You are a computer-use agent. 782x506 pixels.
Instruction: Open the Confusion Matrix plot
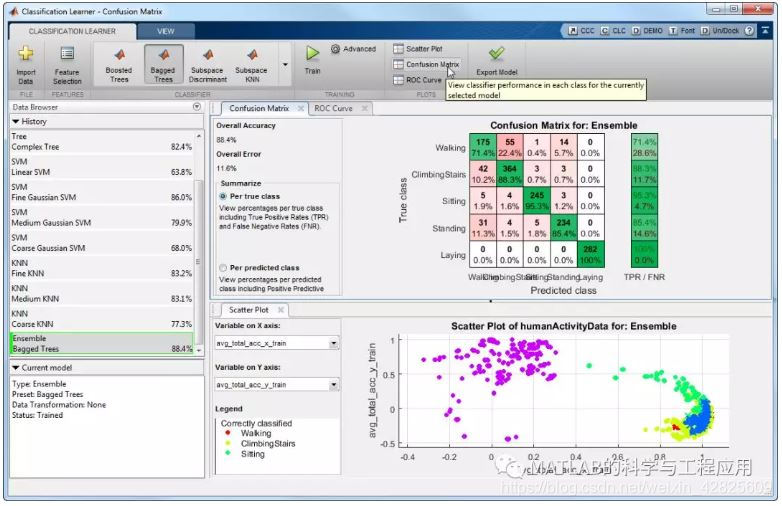[x=426, y=64]
